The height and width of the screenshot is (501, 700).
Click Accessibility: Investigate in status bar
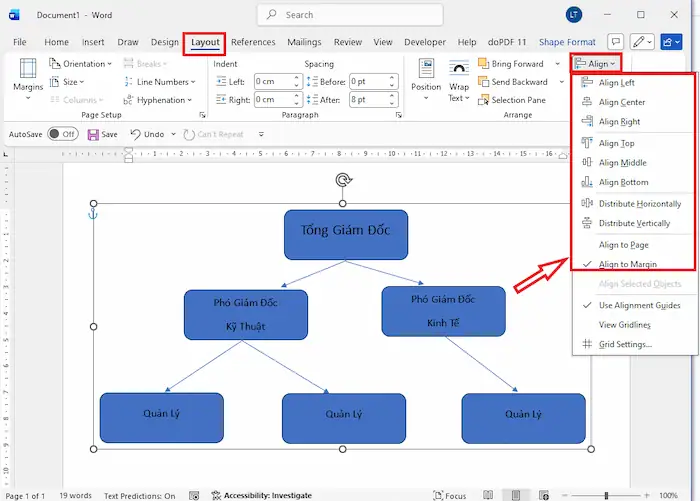pyautogui.click(x=267, y=495)
